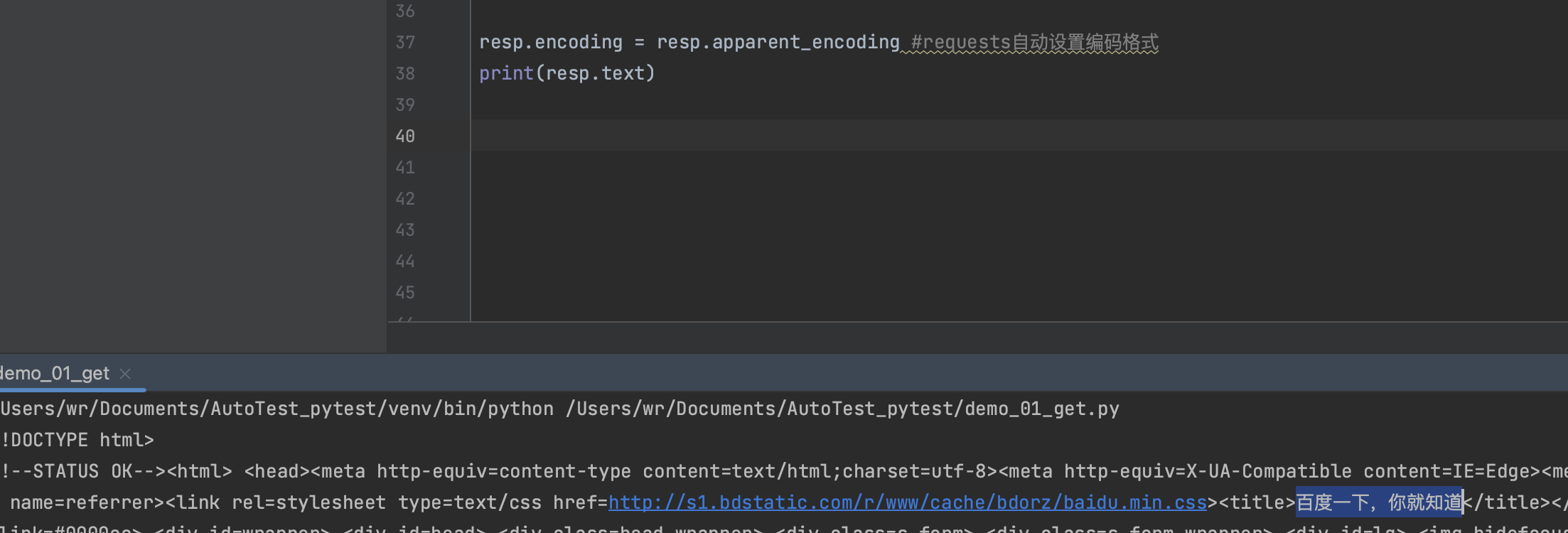1568x533 pixels.
Task: Click line number 36 in the gutter
Action: coord(405,11)
